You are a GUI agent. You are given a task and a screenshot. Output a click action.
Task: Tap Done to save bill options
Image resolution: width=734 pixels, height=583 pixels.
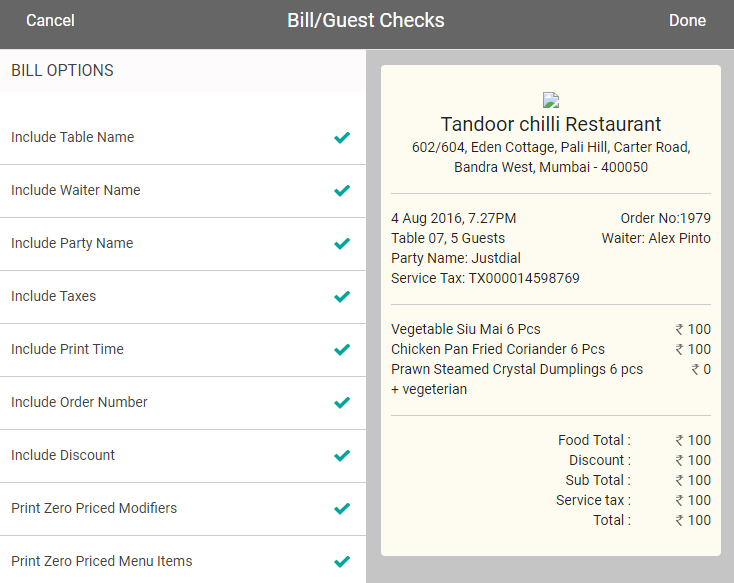687,21
